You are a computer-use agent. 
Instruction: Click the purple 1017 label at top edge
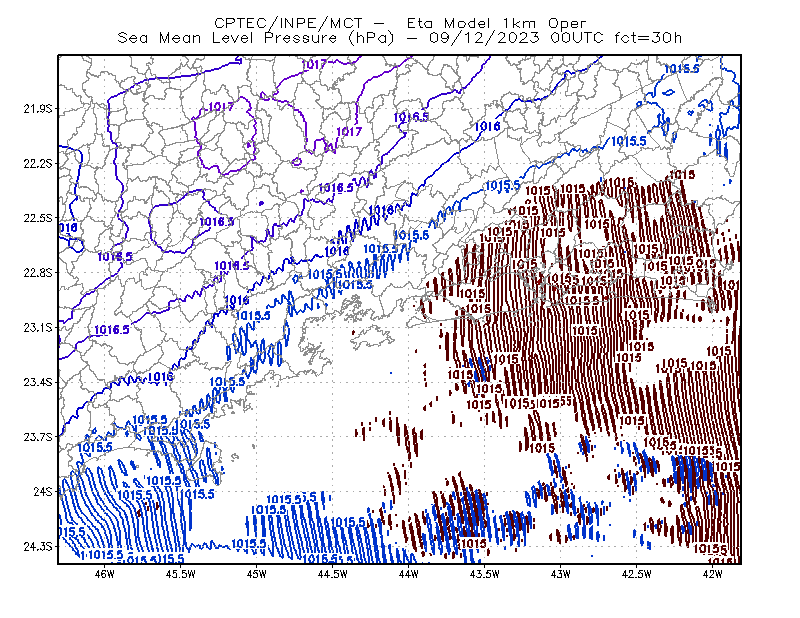coord(314,64)
